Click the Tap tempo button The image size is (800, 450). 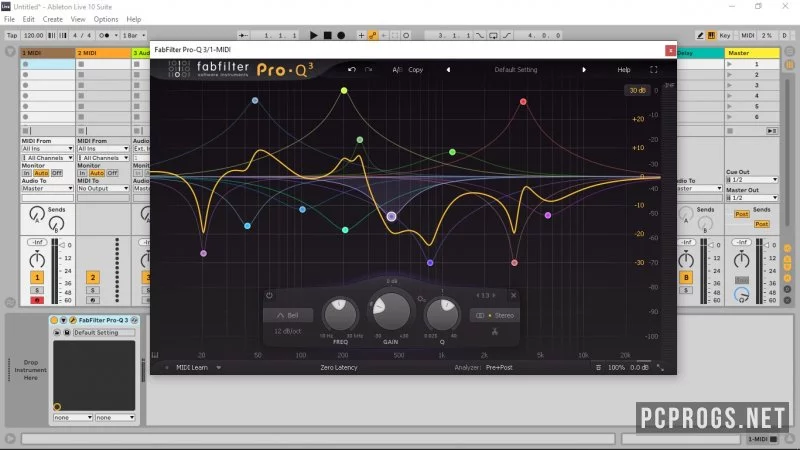(12, 35)
